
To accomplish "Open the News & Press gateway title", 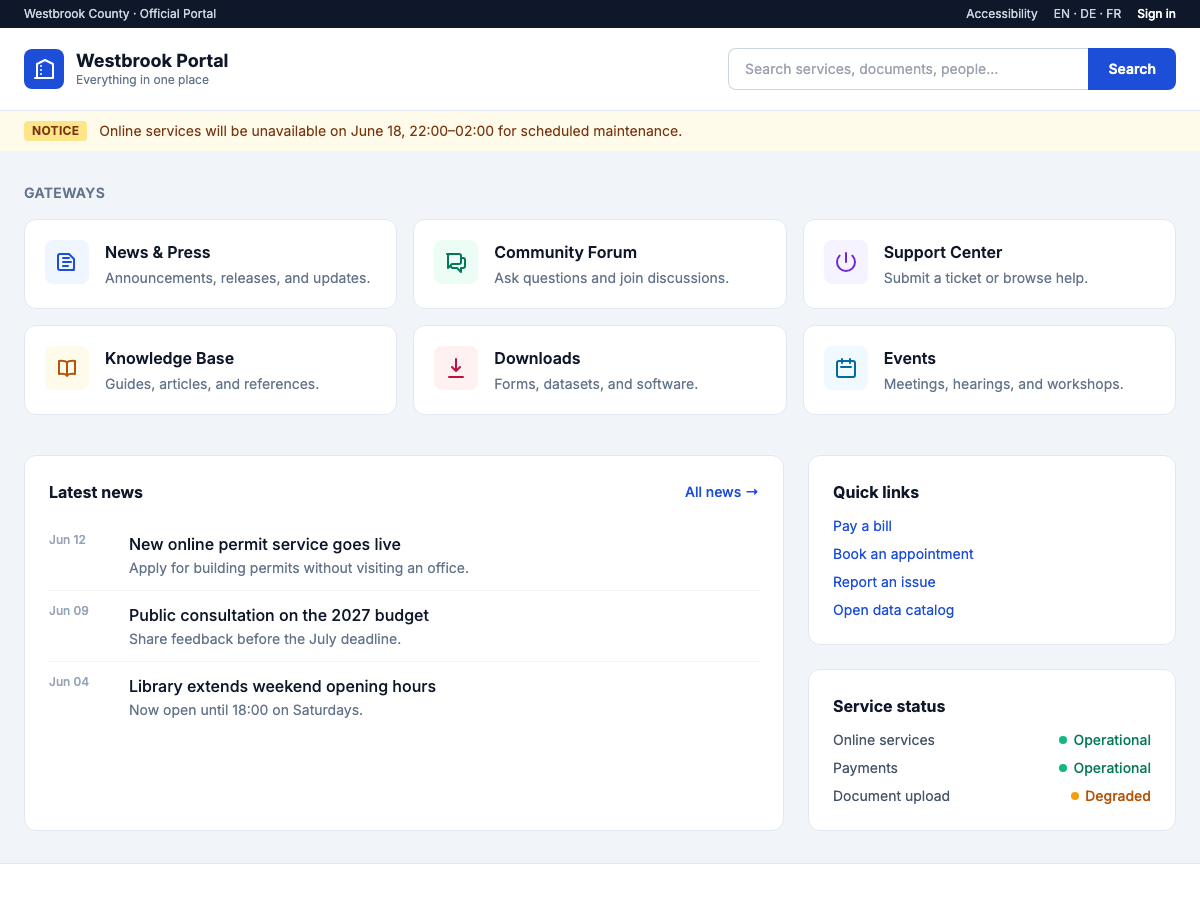I will click(x=158, y=252).
